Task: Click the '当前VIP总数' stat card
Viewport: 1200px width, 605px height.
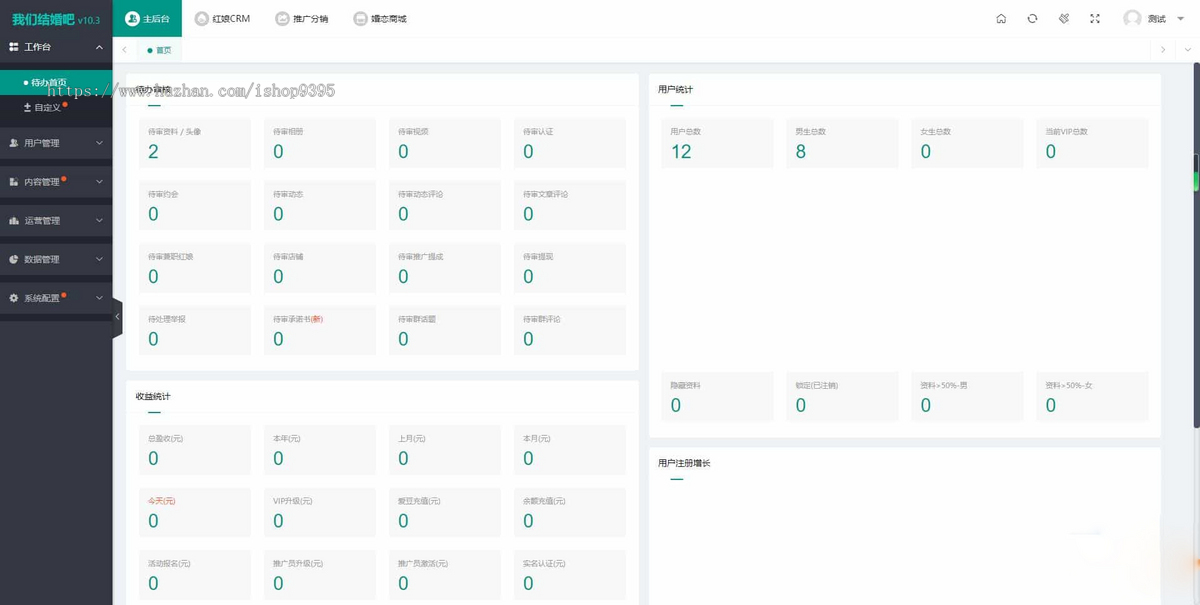Action: tap(1092, 143)
